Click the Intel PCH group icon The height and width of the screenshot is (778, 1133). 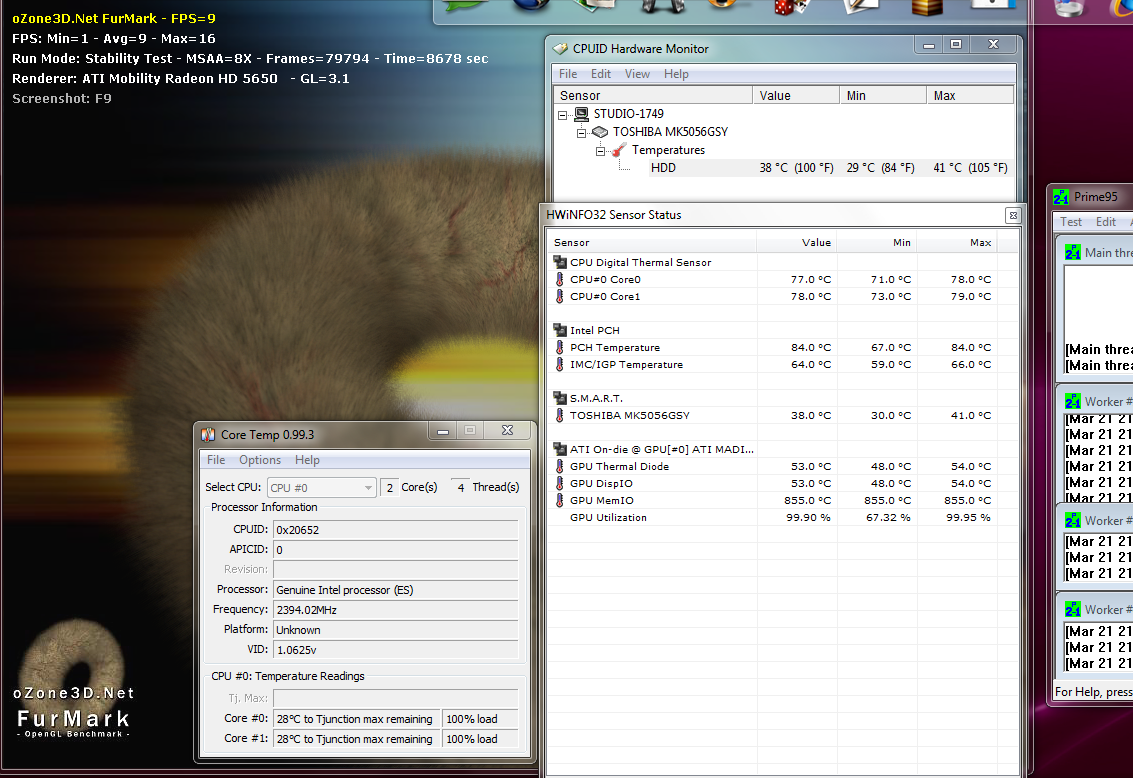560,330
